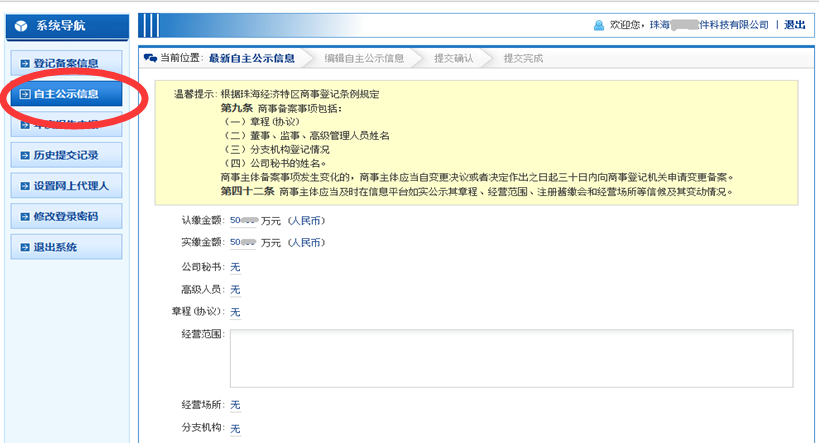Open 历史提交记录 page
Image resolution: width=819 pixels, height=447 pixels.
(x=66, y=155)
